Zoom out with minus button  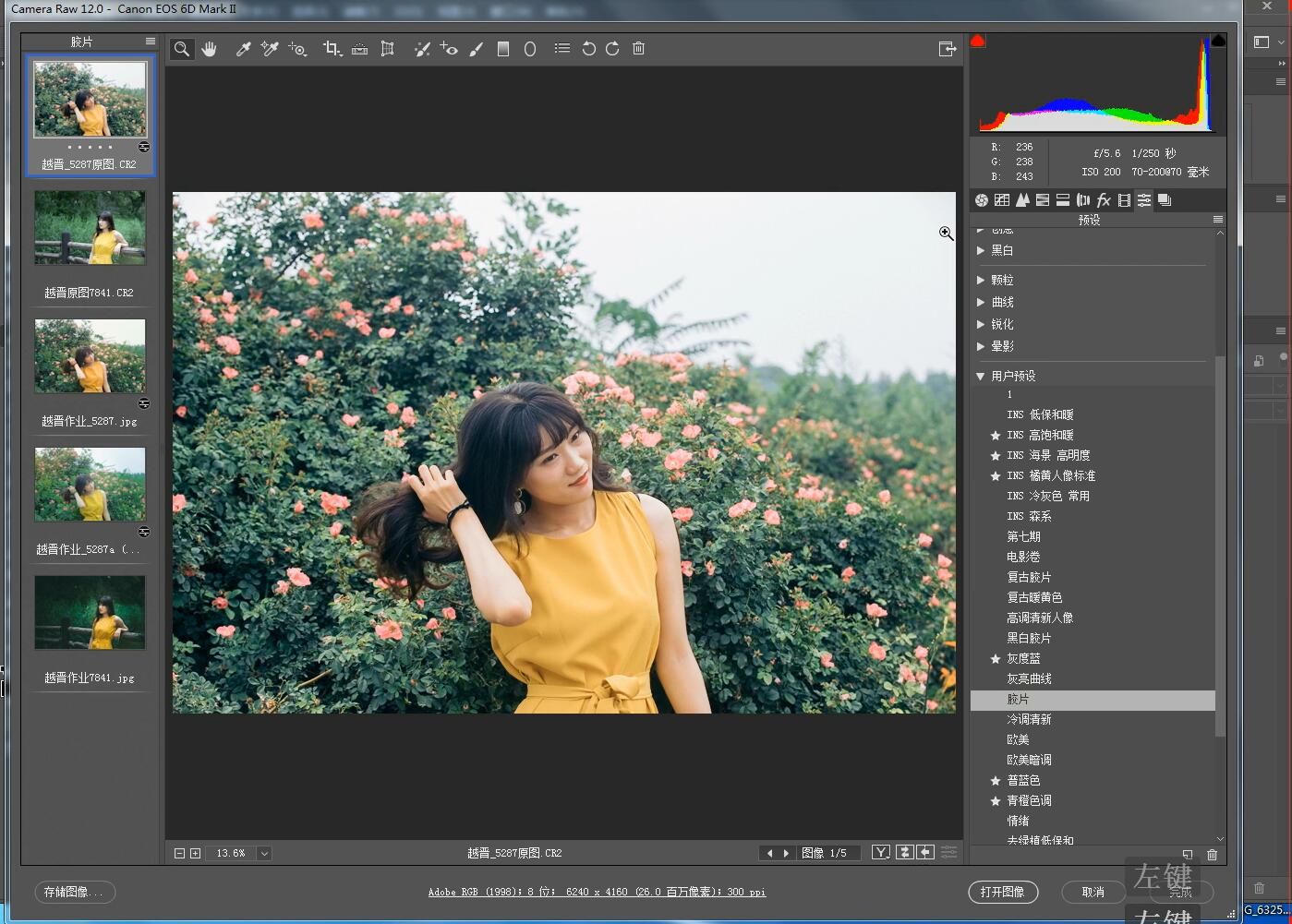pyautogui.click(x=180, y=853)
